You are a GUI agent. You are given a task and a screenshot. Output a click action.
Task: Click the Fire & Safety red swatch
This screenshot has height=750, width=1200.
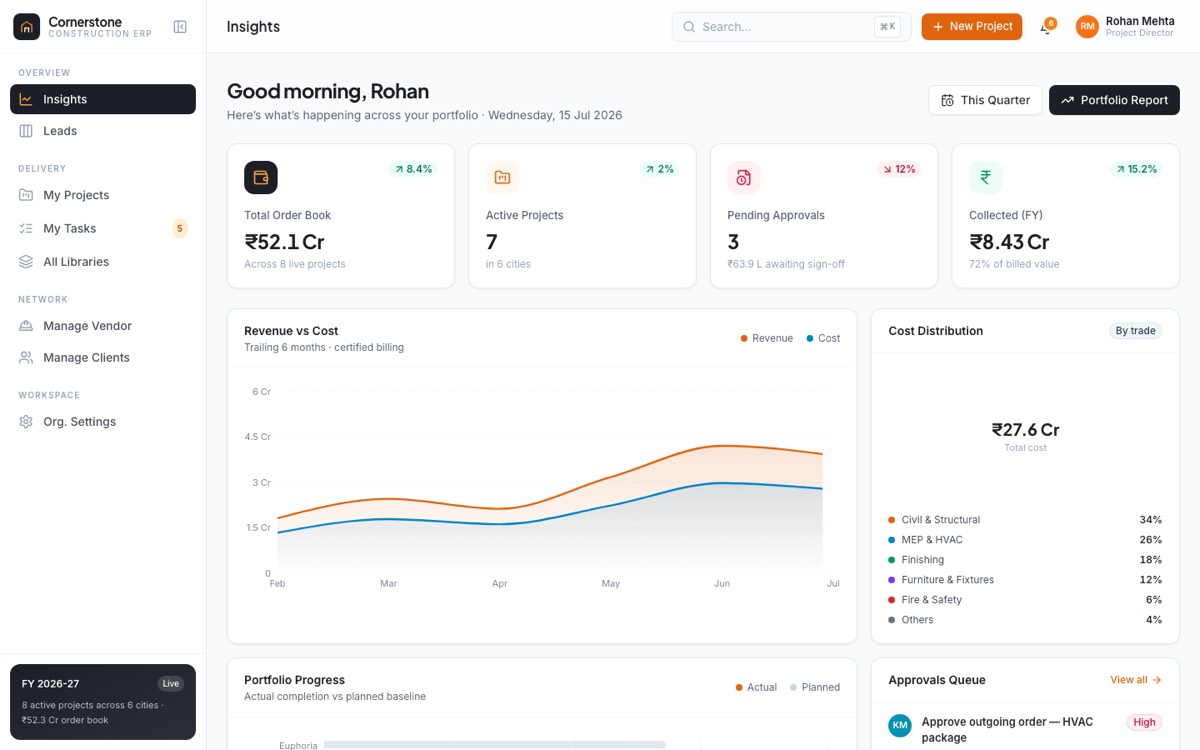tap(891, 600)
